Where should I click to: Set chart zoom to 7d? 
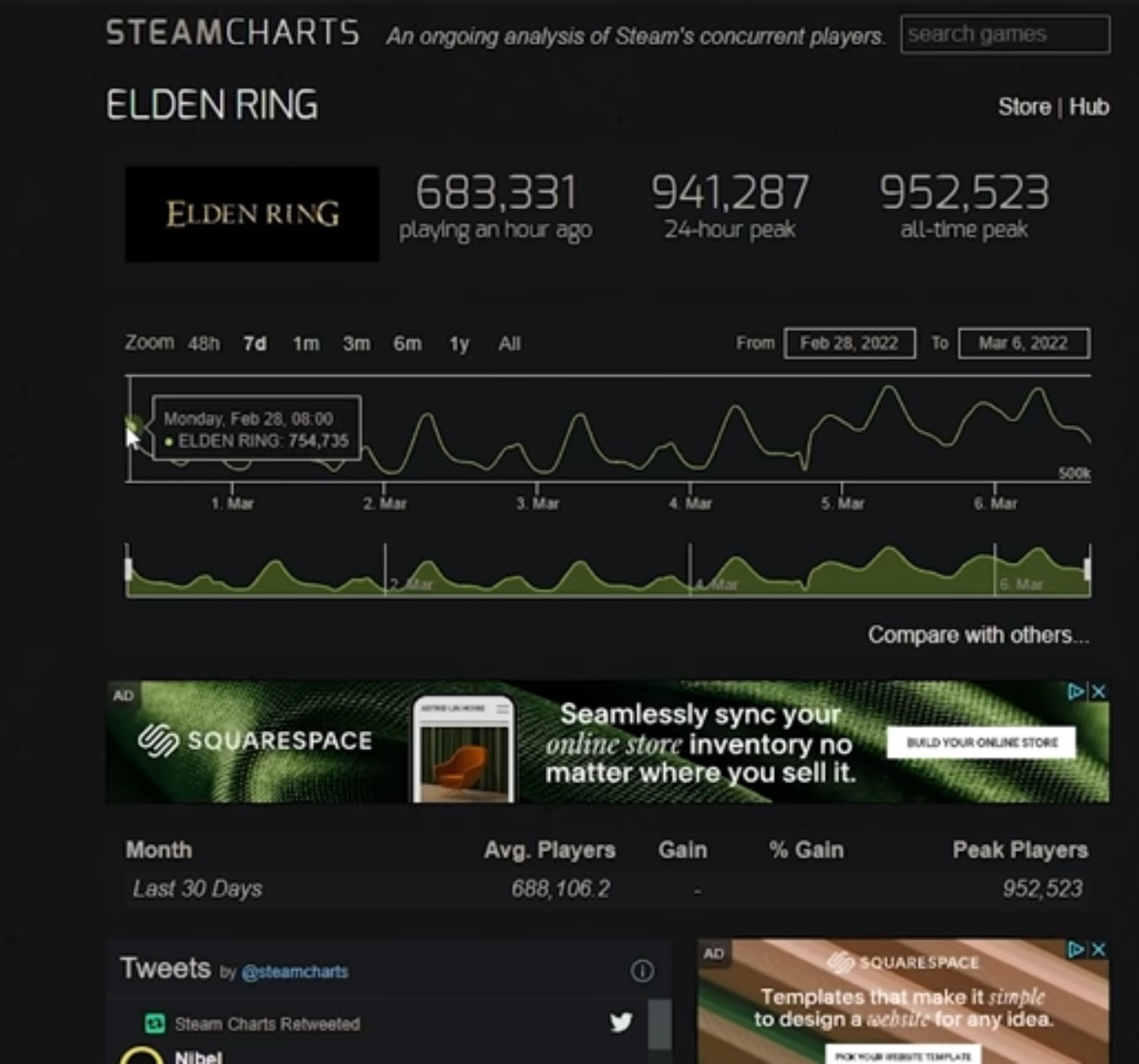click(x=254, y=344)
